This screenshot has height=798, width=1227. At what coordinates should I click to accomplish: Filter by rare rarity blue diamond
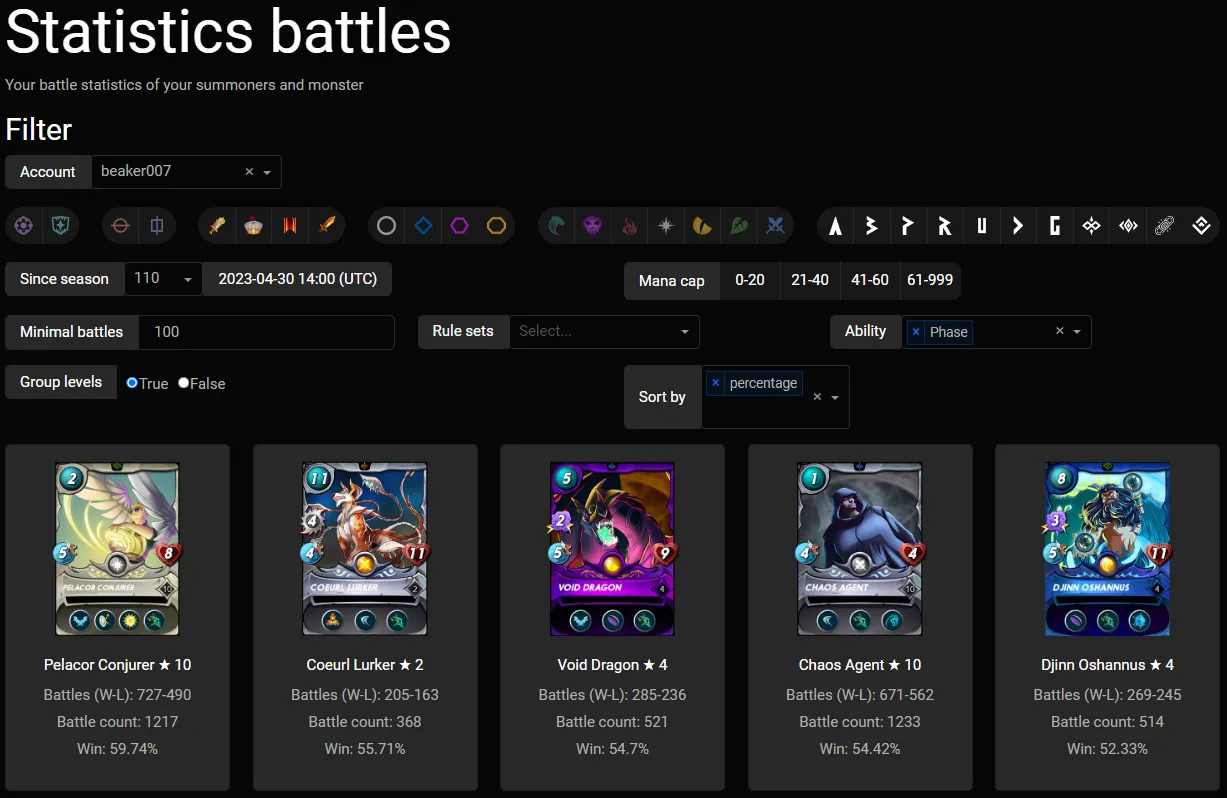(423, 226)
